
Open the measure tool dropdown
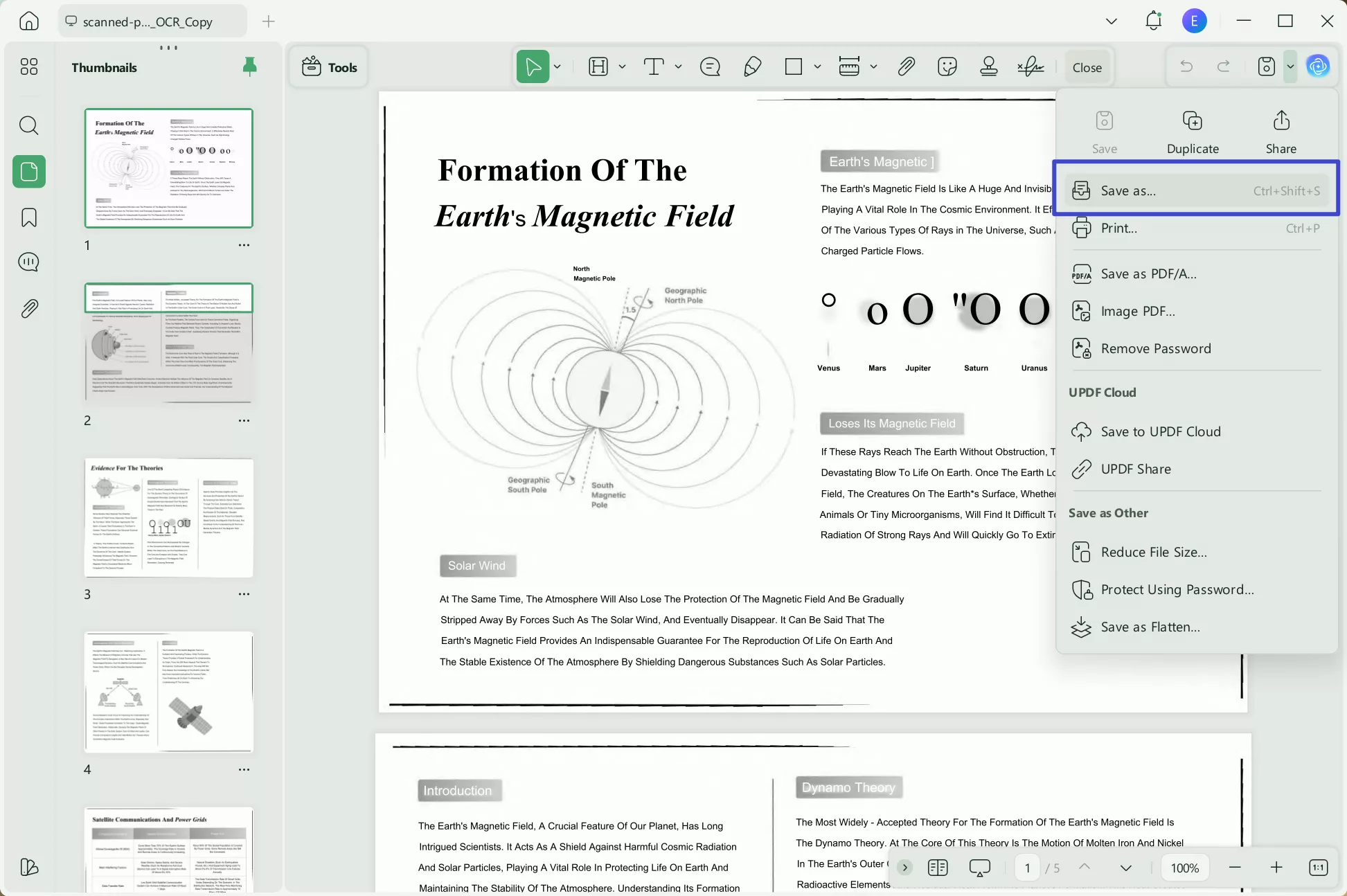(874, 66)
